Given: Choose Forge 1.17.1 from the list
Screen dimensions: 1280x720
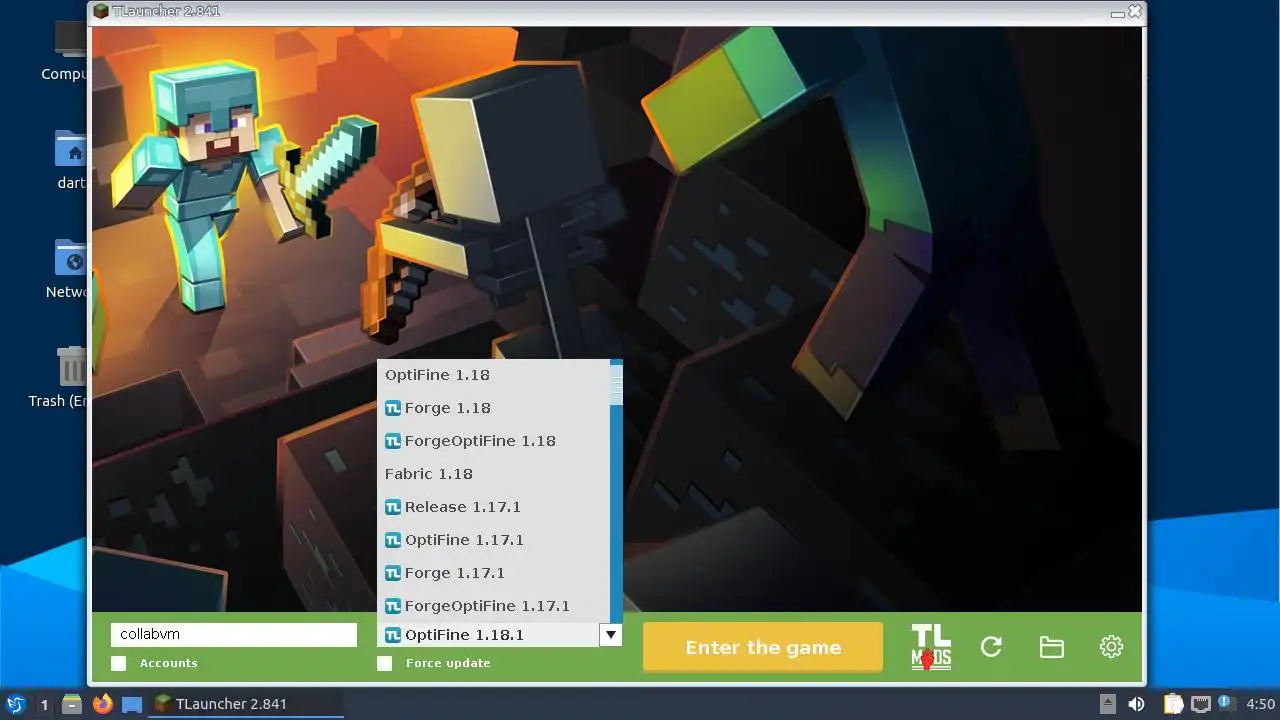Looking at the screenshot, I should [493, 573].
